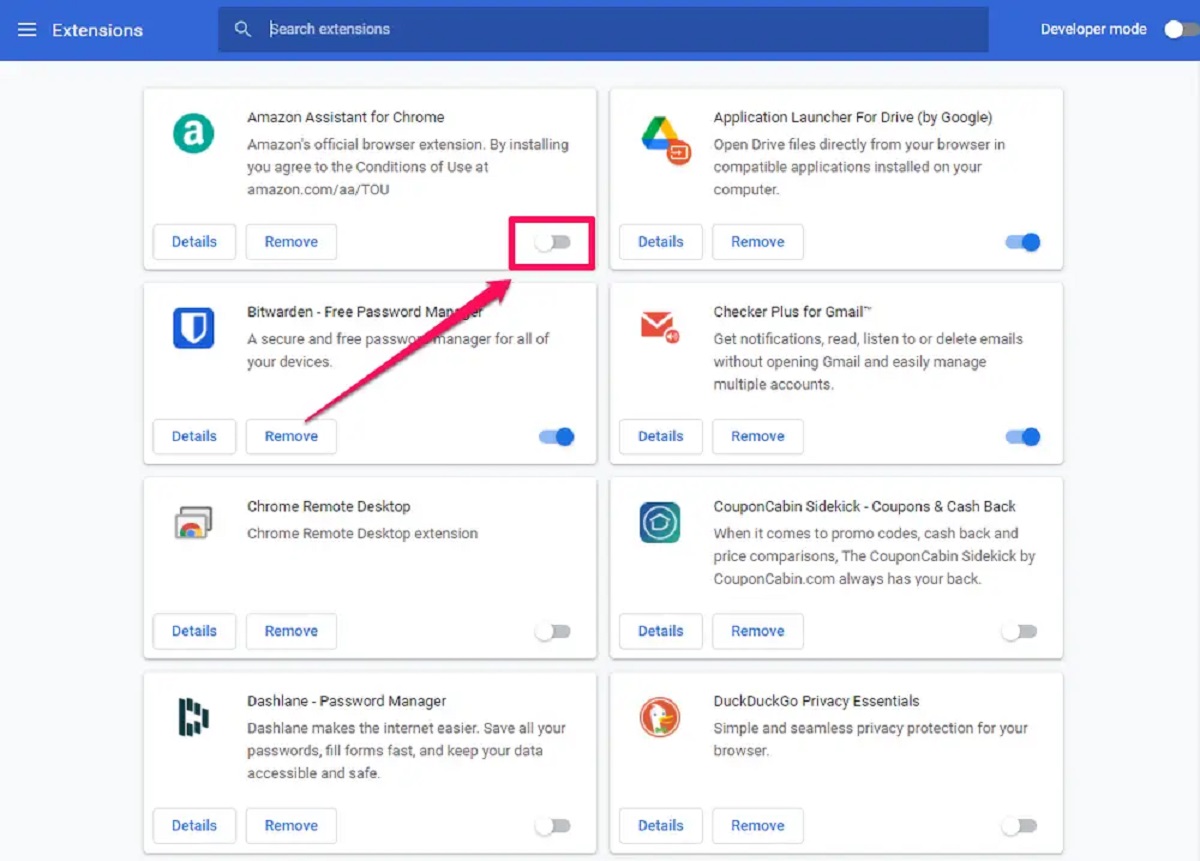Turn on DuckDuckGo Privacy Essentials toggle
The width and height of the screenshot is (1200, 861).
coord(1019,826)
